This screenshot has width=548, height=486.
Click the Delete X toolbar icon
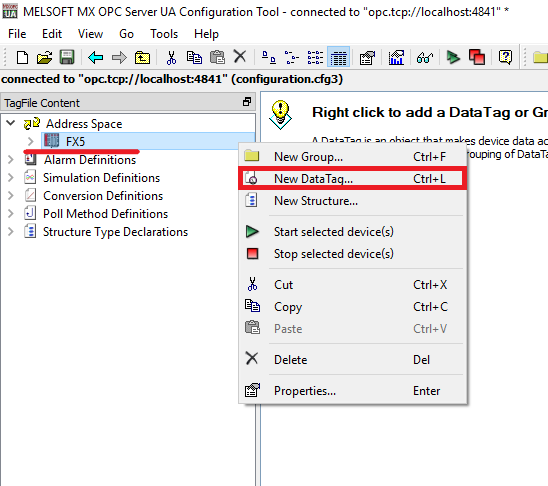point(240,57)
